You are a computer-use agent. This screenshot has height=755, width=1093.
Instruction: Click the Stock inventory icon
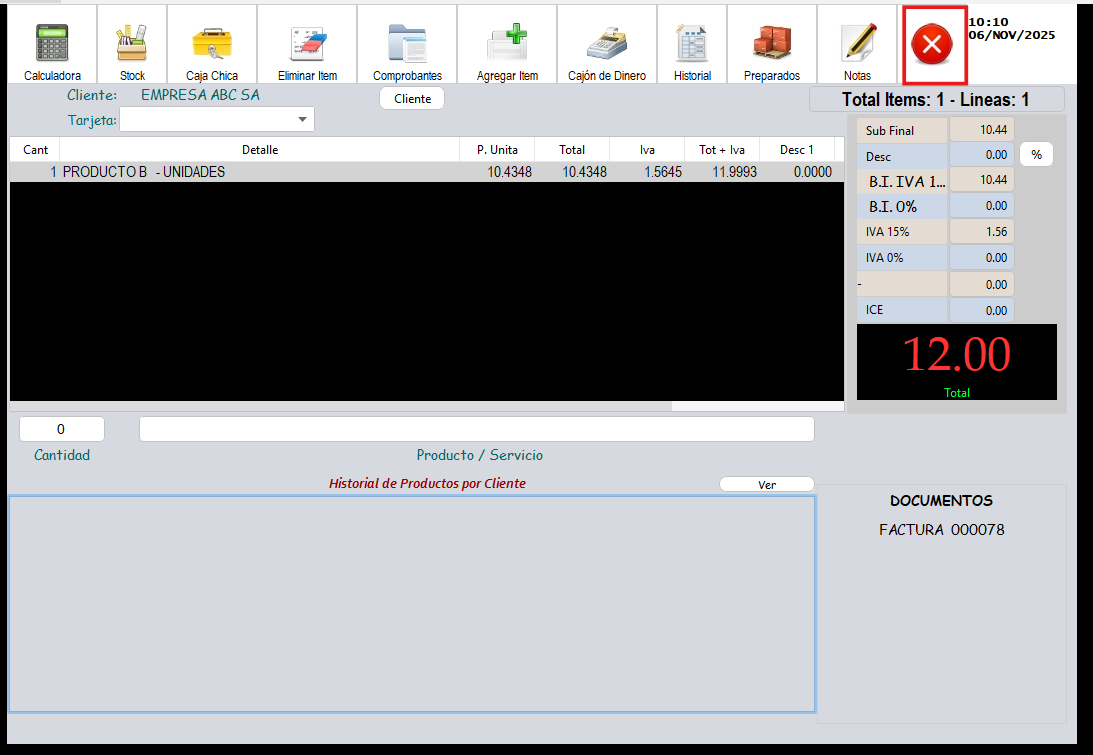click(x=132, y=46)
